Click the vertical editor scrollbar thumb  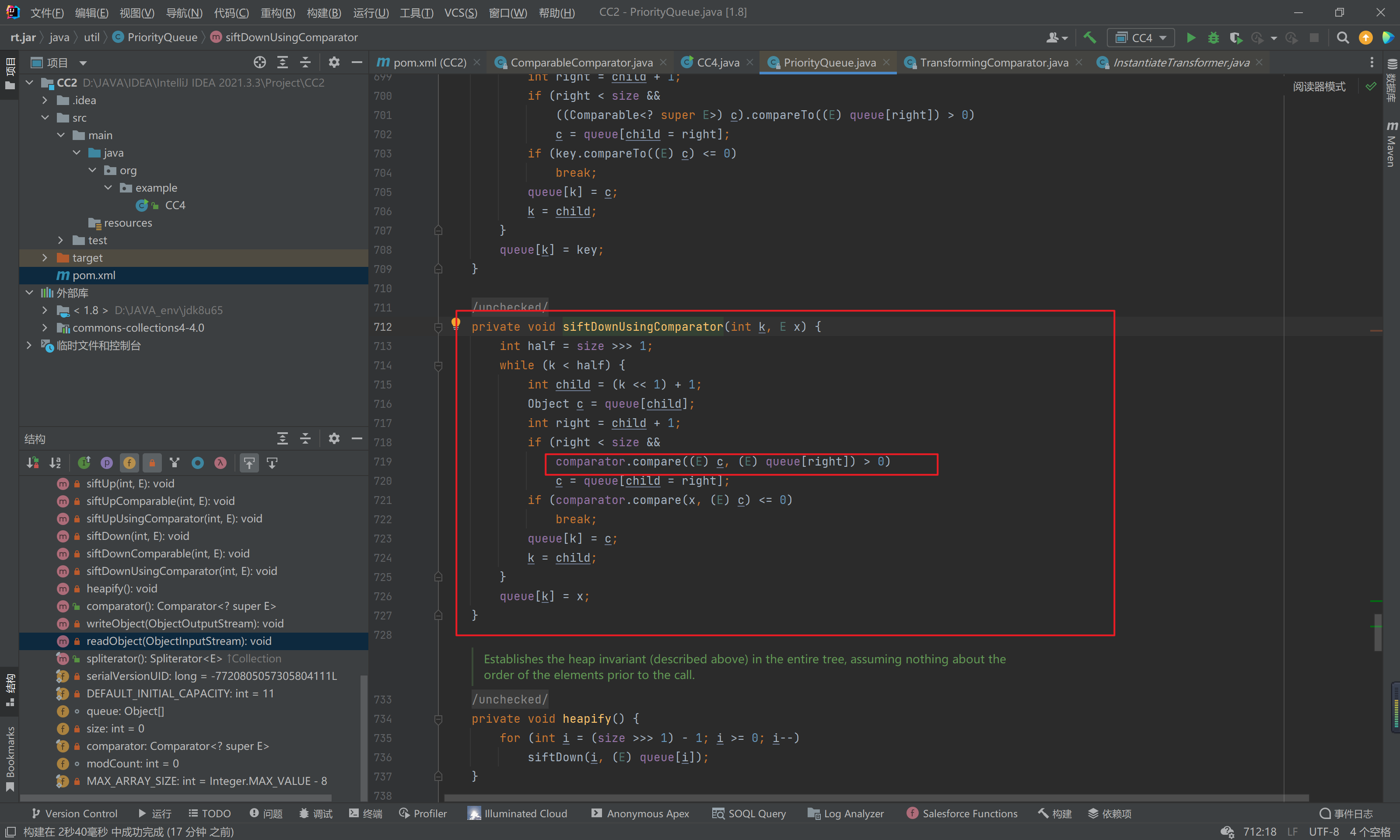coord(1377,632)
